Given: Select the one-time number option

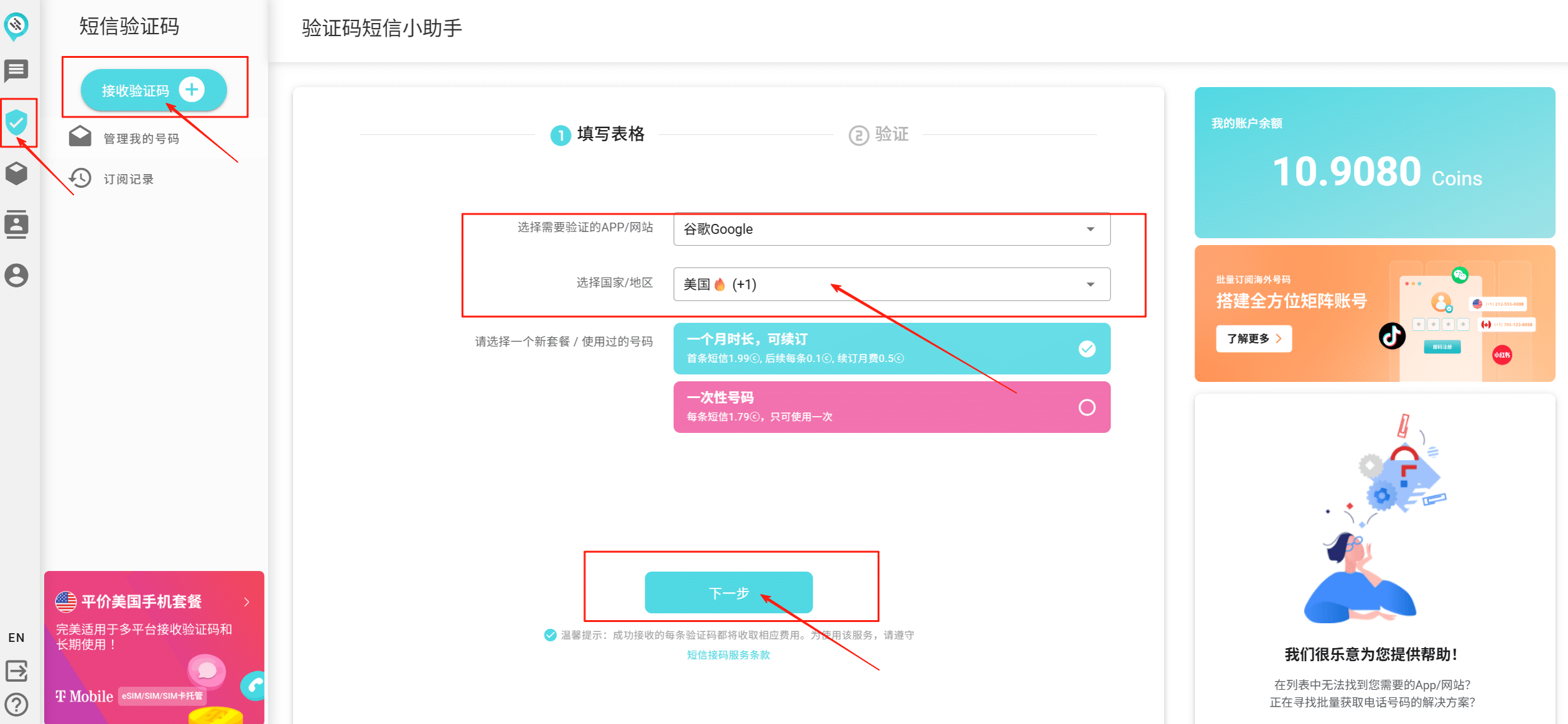Looking at the screenshot, I should [x=892, y=407].
